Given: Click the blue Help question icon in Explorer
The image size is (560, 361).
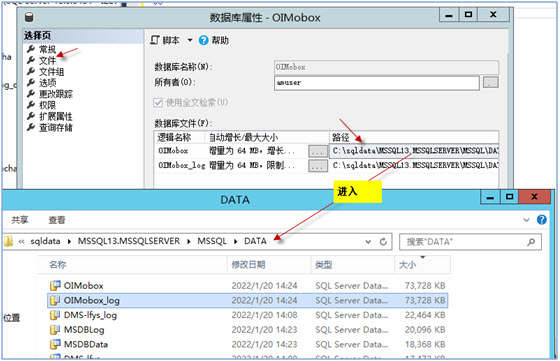Looking at the screenshot, I should click(541, 220).
